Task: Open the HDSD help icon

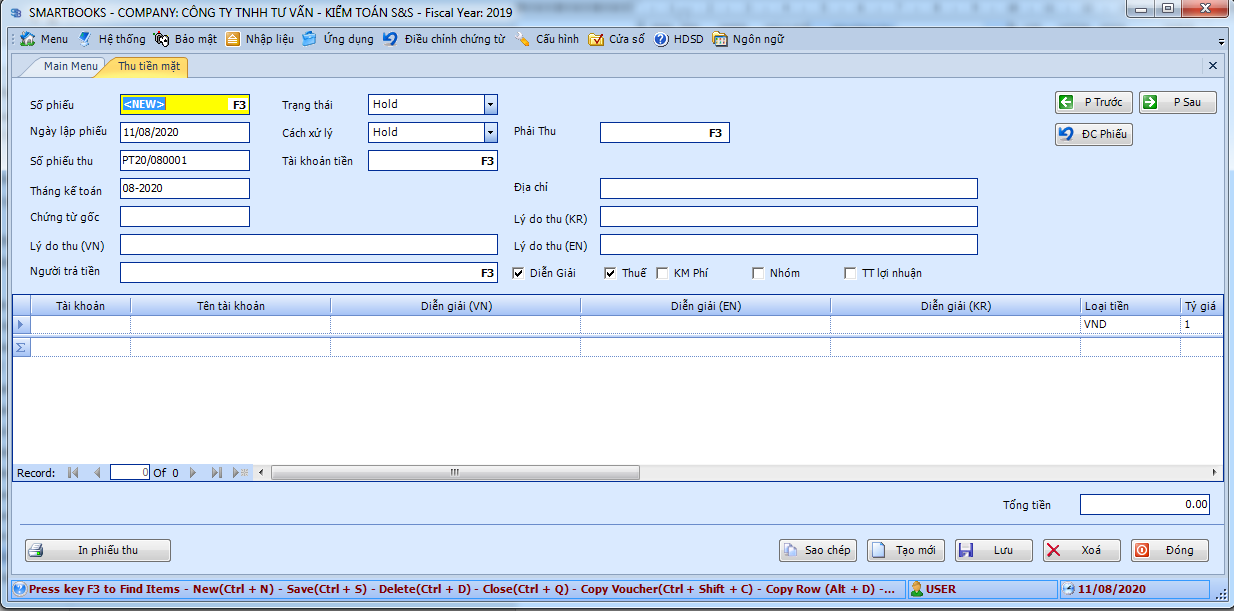Action: coord(661,39)
